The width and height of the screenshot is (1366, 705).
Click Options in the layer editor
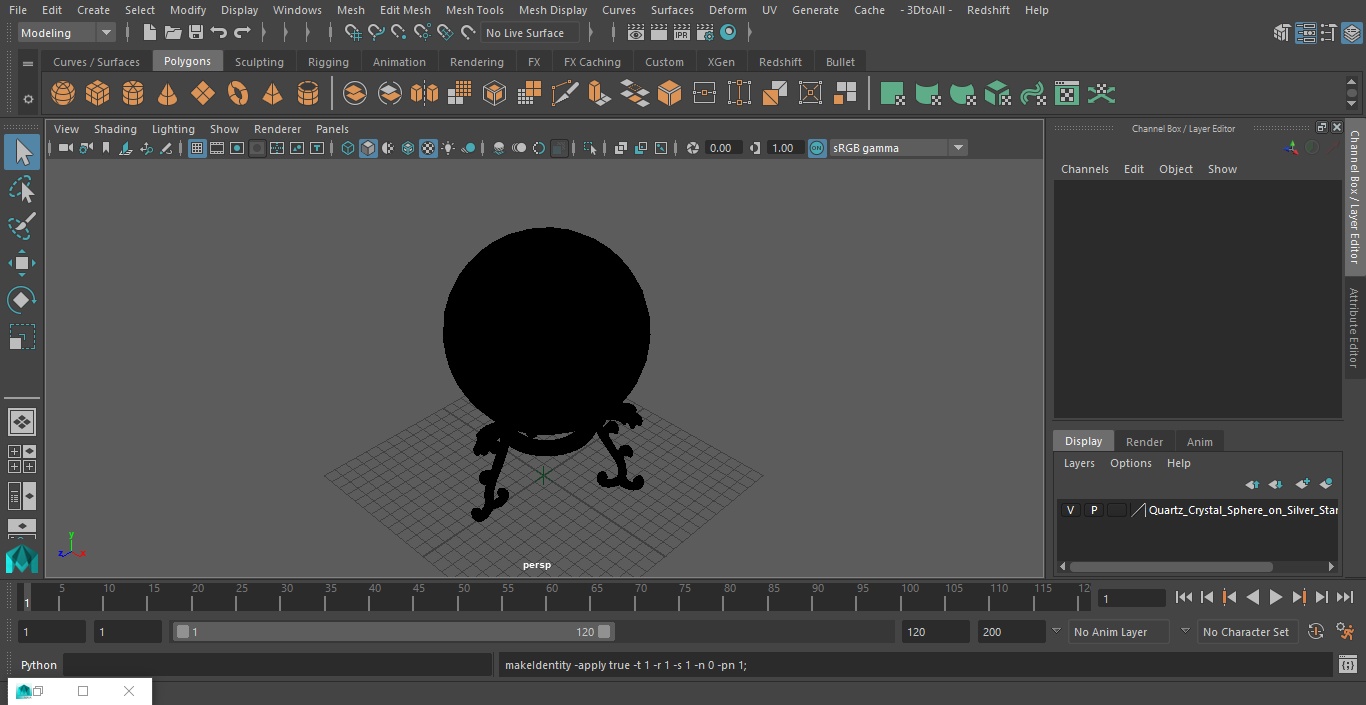tap(1131, 463)
